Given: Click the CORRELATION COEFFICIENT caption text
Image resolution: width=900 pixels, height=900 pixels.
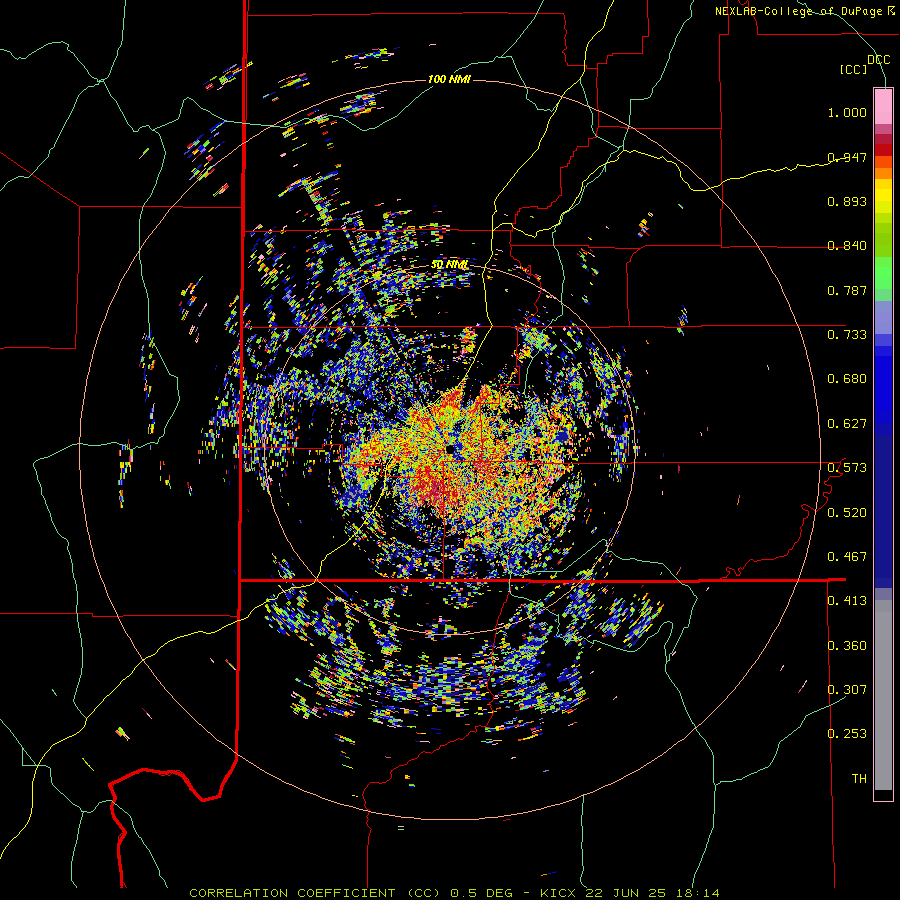Looking at the screenshot, I should (292, 893).
